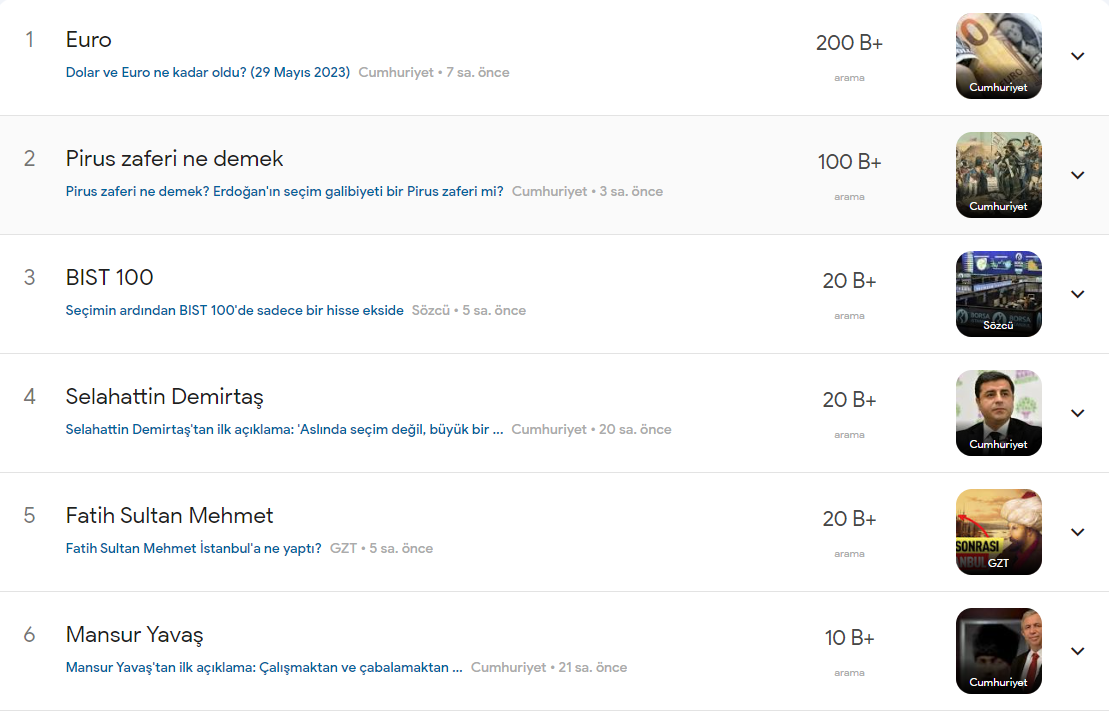Image resolution: width=1109 pixels, height=712 pixels.
Task: Expand the Fatih Sultan Mehmet row chevron
Action: point(1077,532)
